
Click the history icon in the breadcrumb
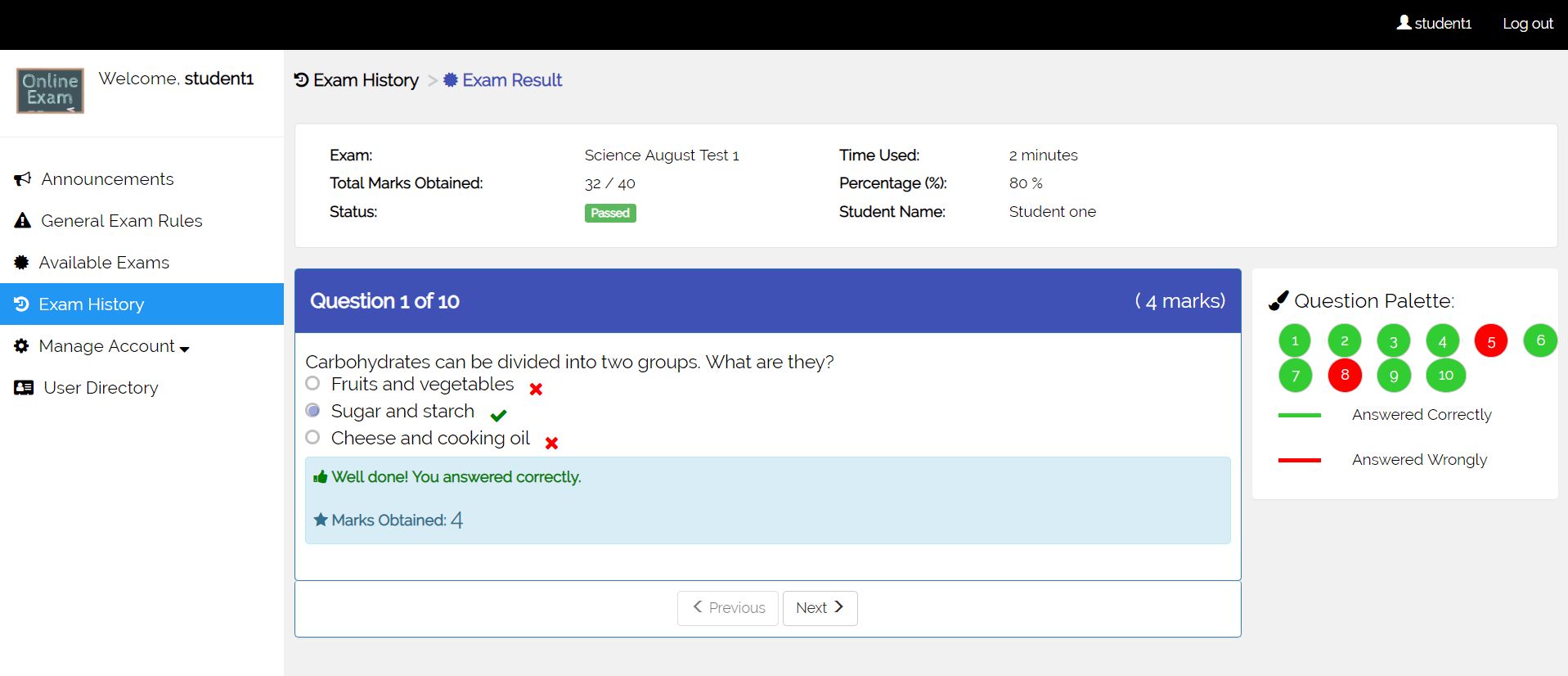(x=301, y=80)
